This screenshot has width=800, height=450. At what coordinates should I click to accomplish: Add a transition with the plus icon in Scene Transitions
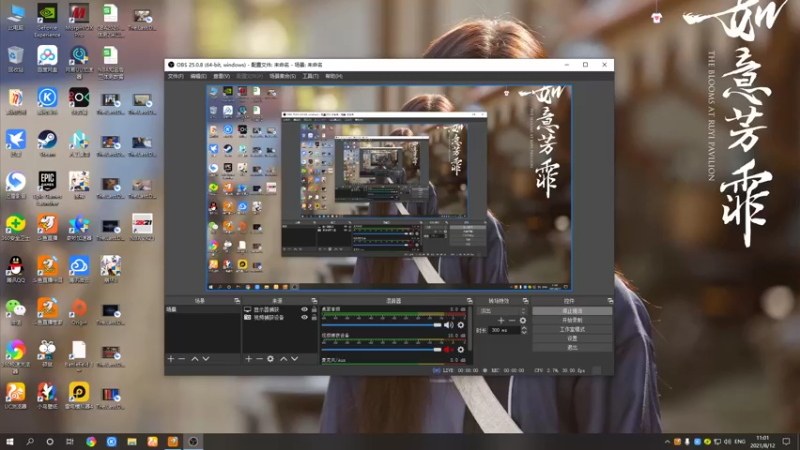(501, 320)
